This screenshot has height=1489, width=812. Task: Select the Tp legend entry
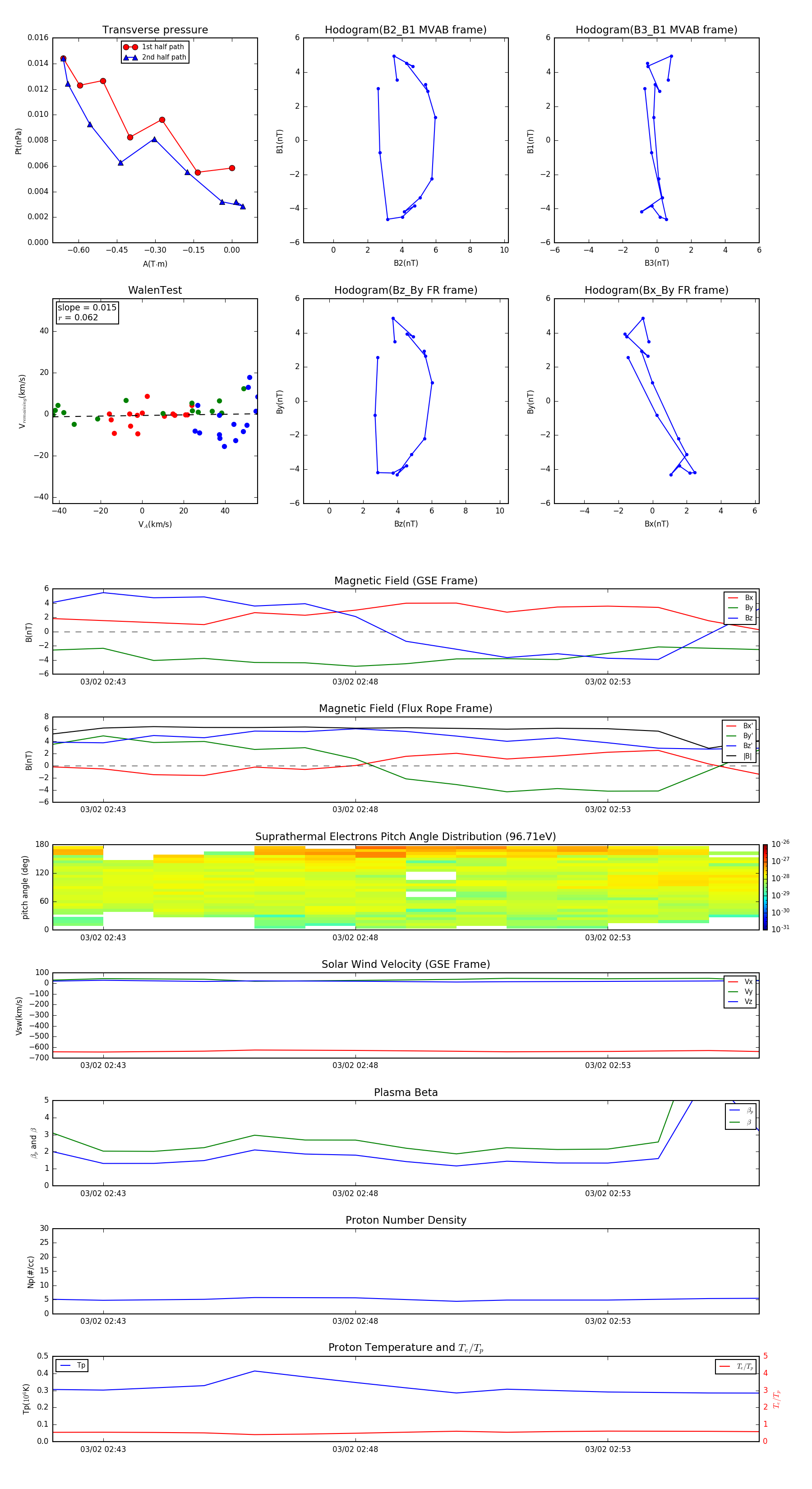tap(72, 1365)
